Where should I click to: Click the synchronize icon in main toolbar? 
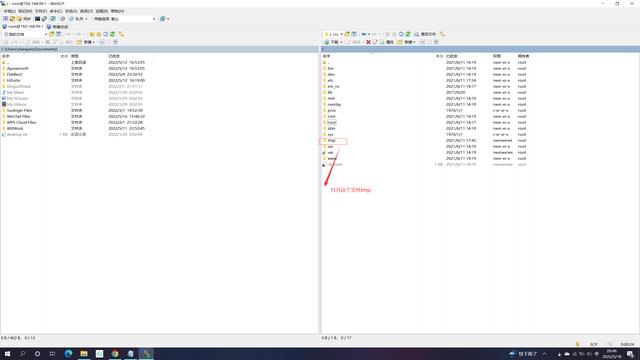(24, 19)
